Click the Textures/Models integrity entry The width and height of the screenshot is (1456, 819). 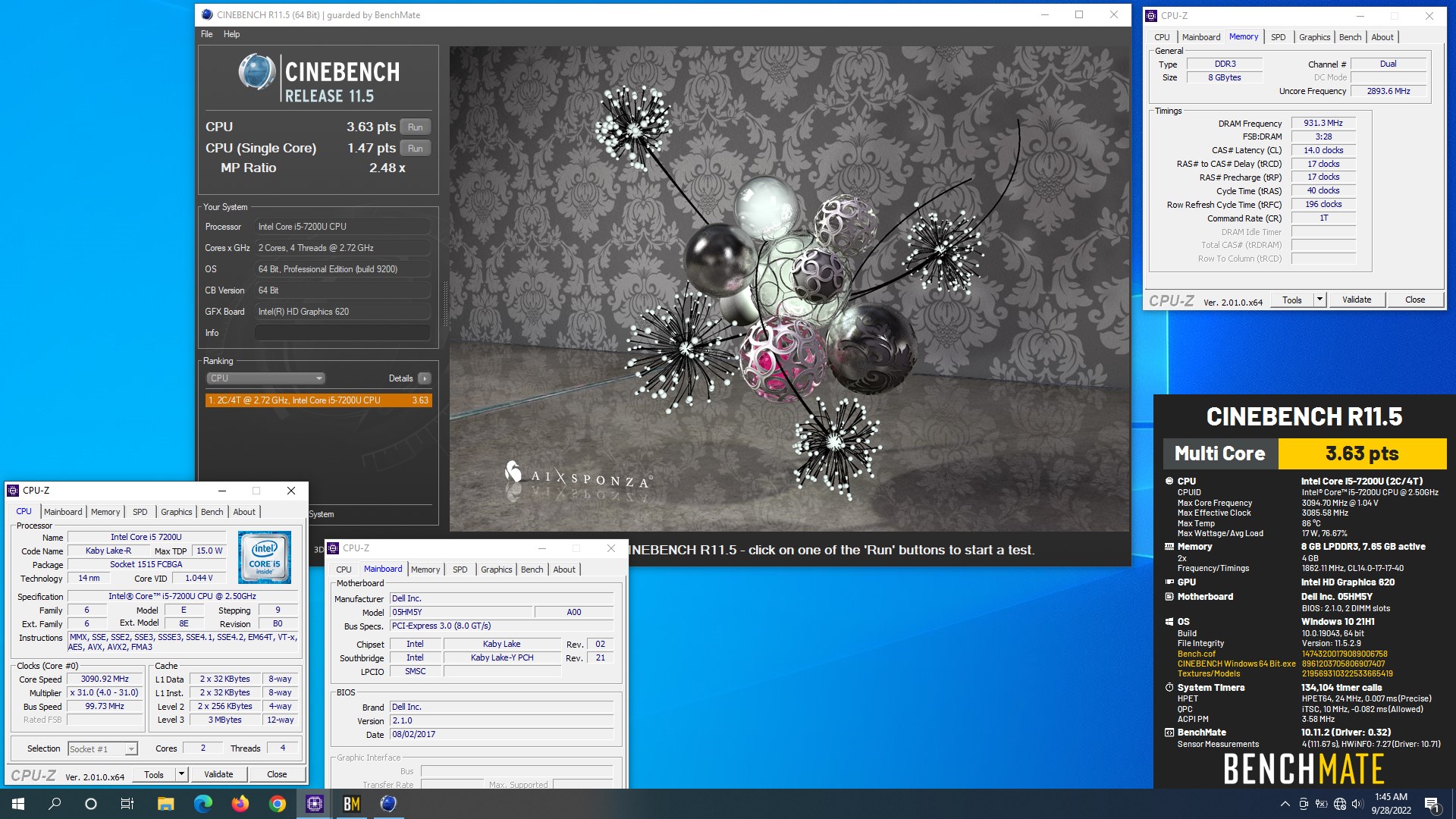click(1209, 673)
